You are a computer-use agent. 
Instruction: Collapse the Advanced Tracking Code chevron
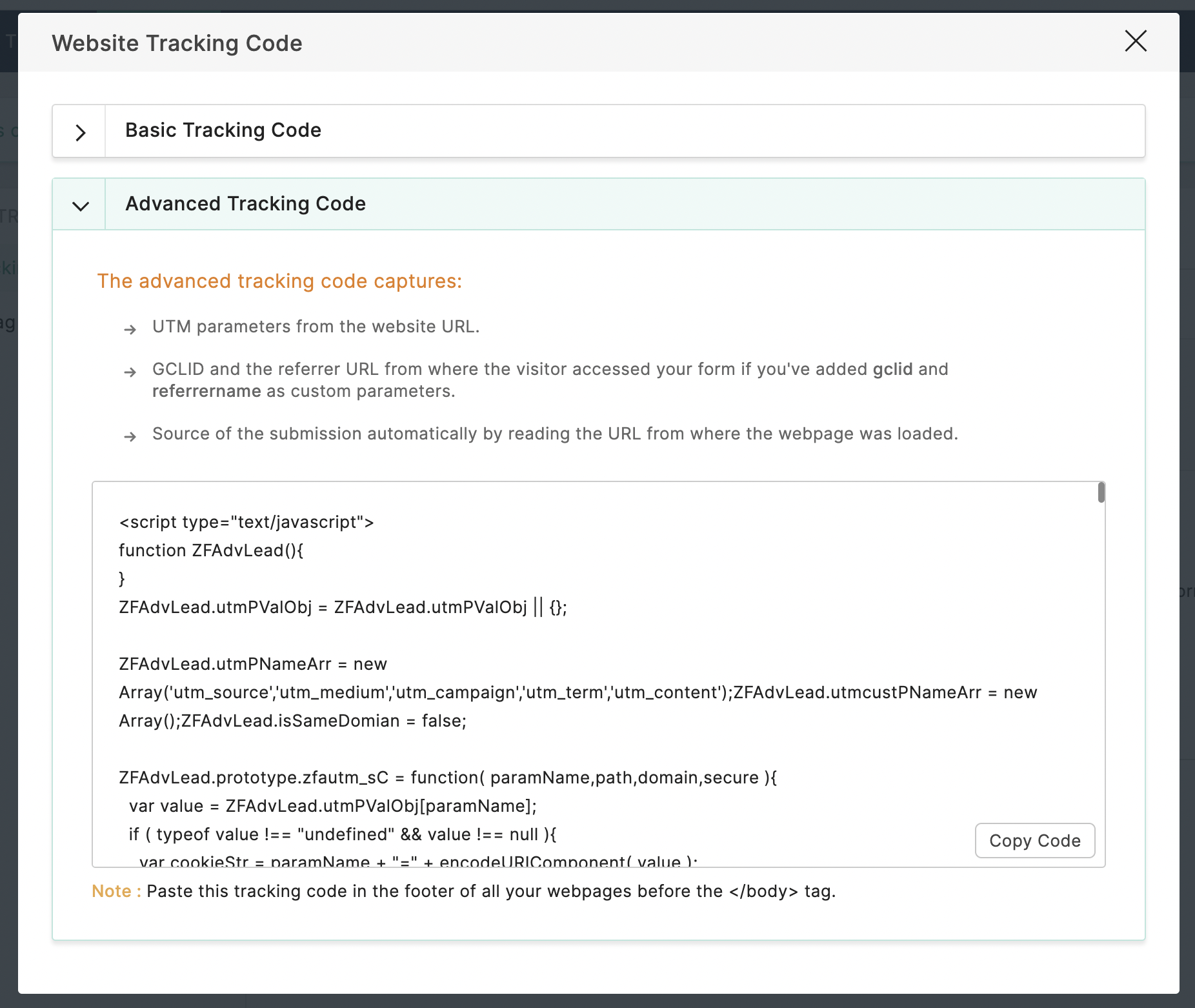click(80, 206)
